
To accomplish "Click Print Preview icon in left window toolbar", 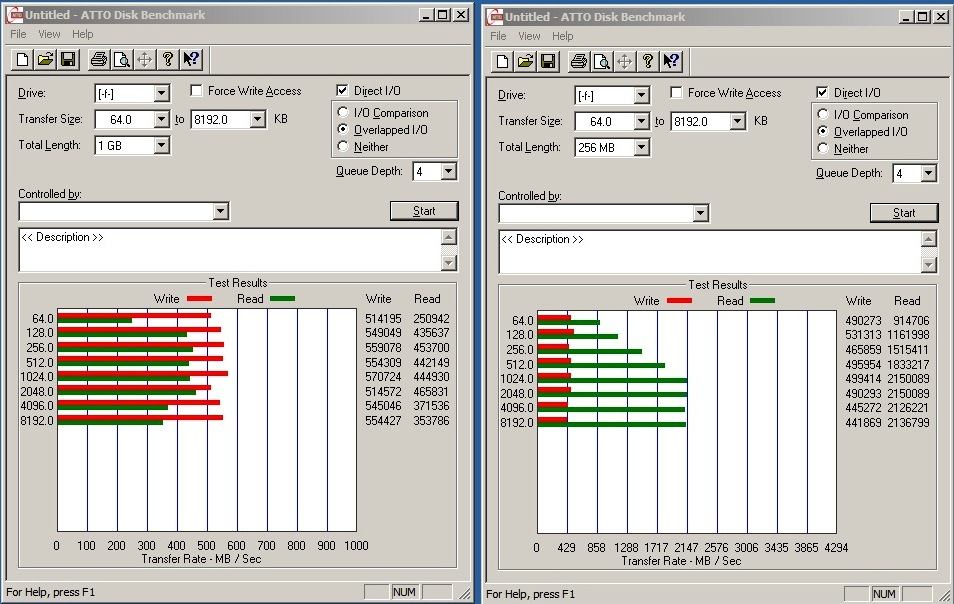I will [122, 59].
